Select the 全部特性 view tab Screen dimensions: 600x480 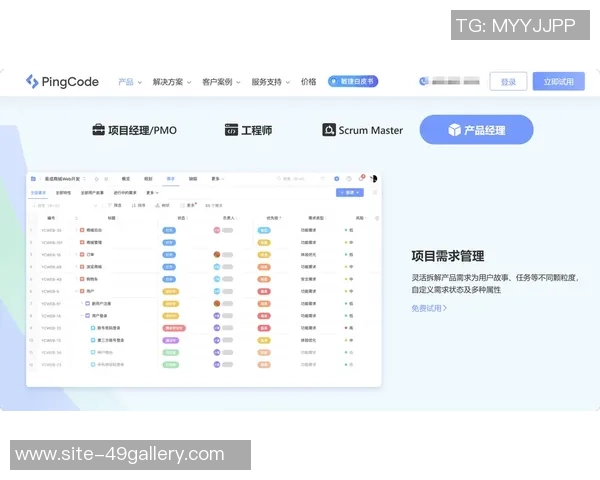63,193
